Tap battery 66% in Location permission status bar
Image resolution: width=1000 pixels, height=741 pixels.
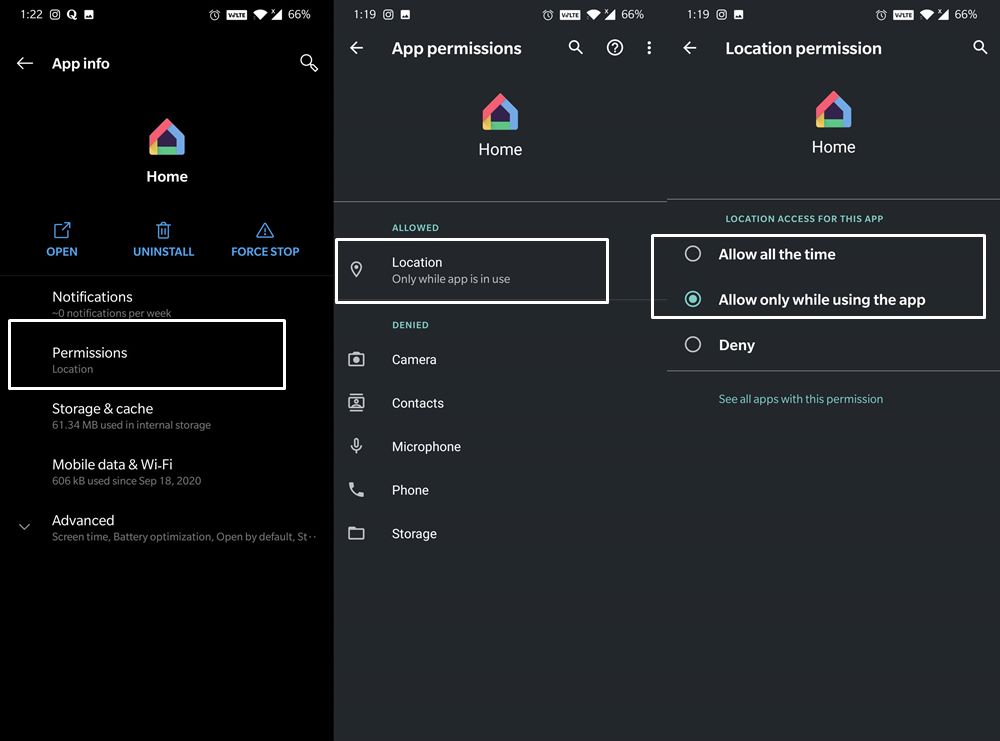point(966,15)
